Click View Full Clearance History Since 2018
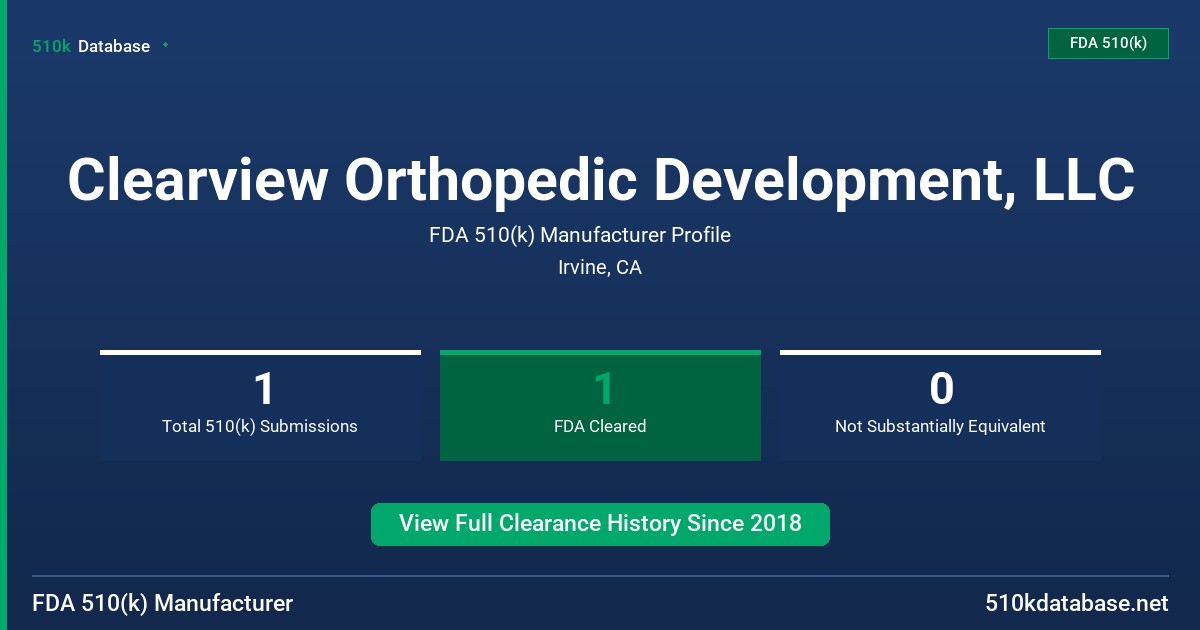Image resolution: width=1200 pixels, height=630 pixels. [x=600, y=524]
